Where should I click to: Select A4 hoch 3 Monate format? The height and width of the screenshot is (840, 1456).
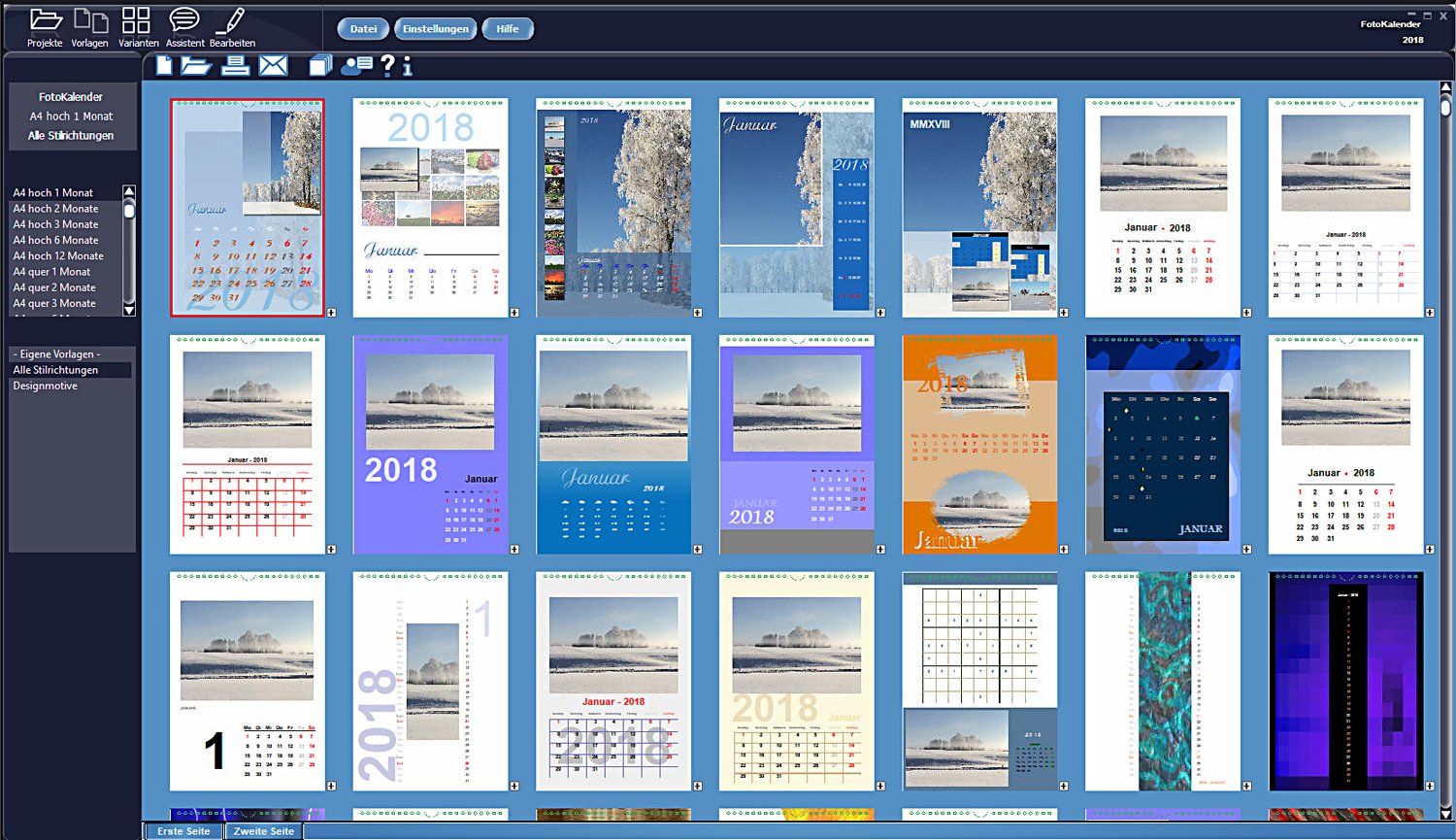[x=65, y=224]
